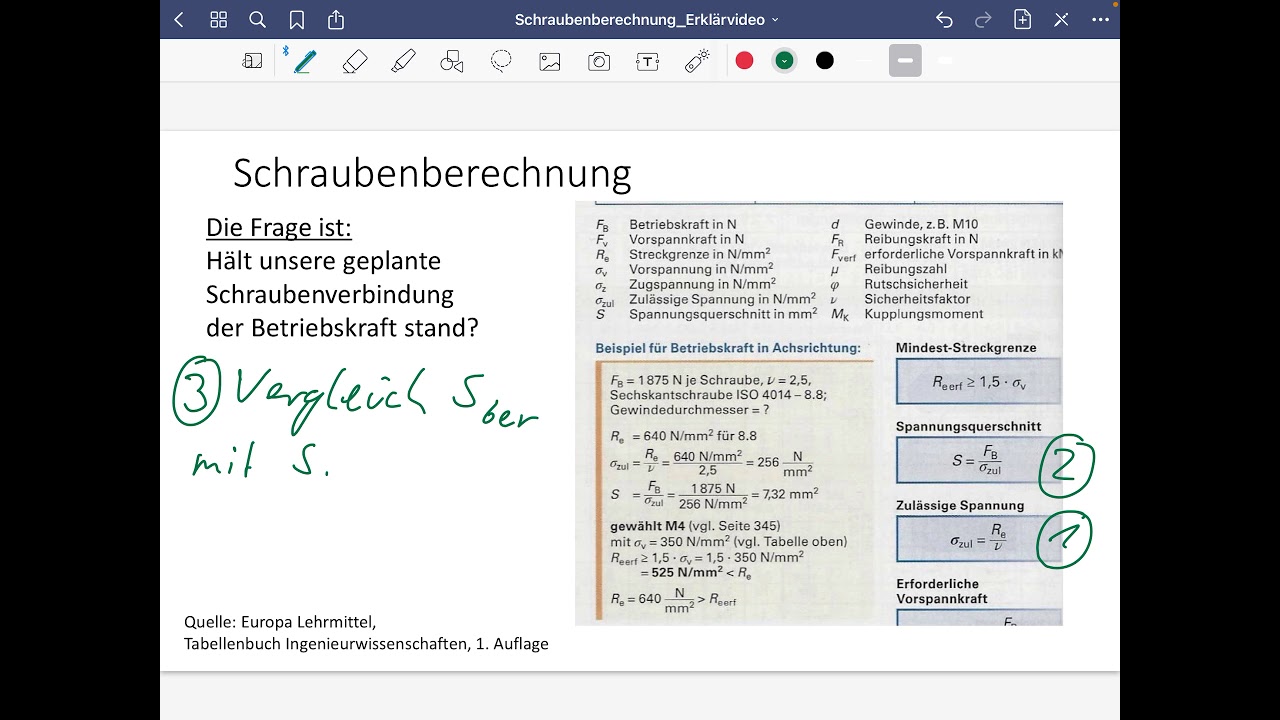Viewport: 1280px width, 720px height.
Task: Insert an image with the picture tool
Action: point(550,61)
